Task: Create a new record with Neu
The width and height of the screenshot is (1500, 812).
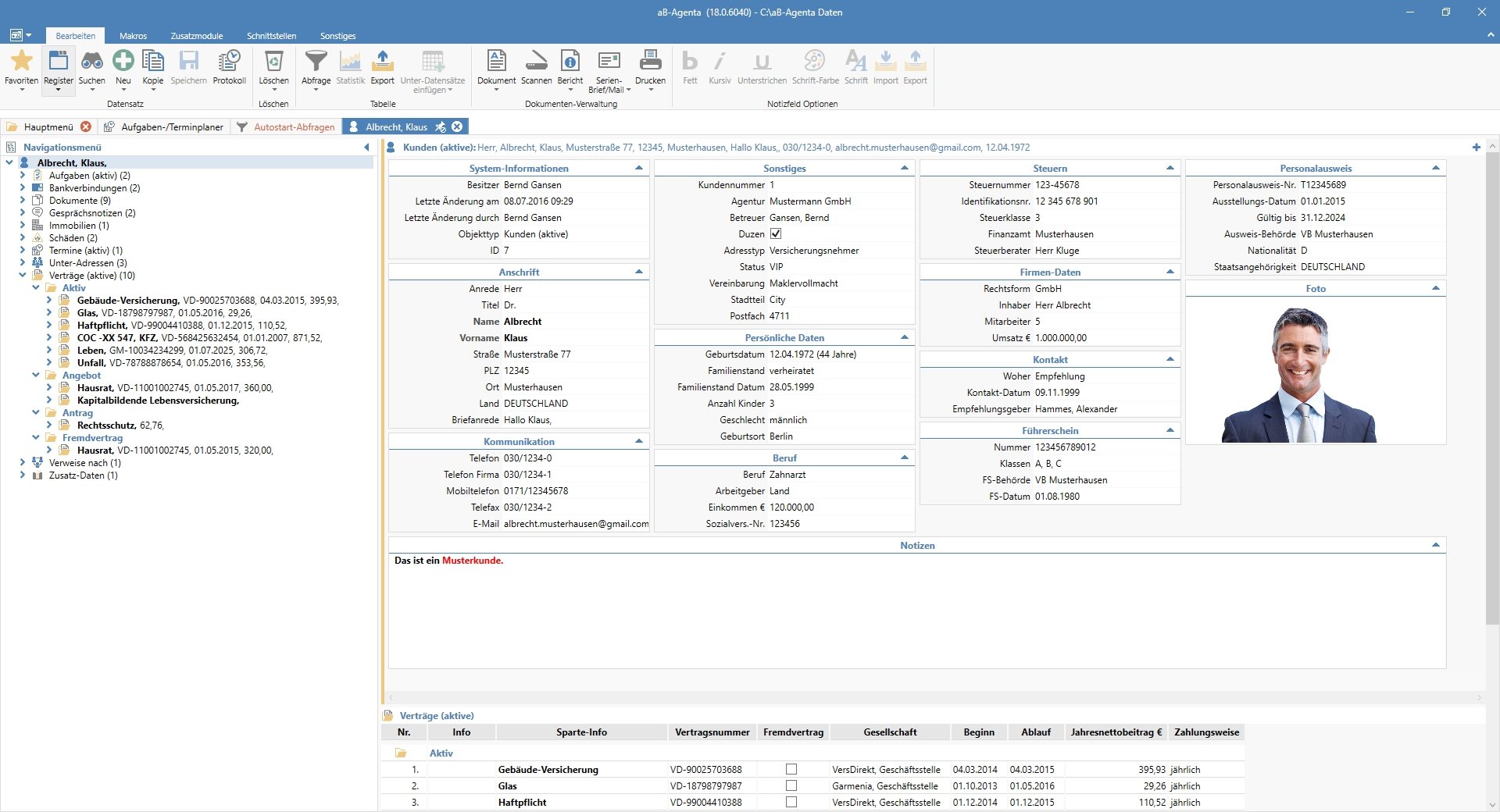Action: click(x=123, y=62)
